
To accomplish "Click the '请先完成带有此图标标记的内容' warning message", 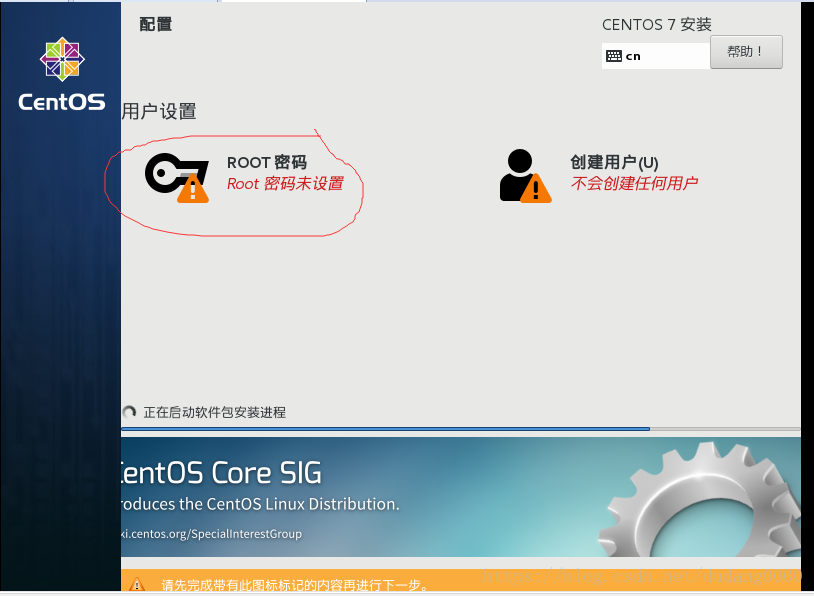I will [x=295, y=586].
